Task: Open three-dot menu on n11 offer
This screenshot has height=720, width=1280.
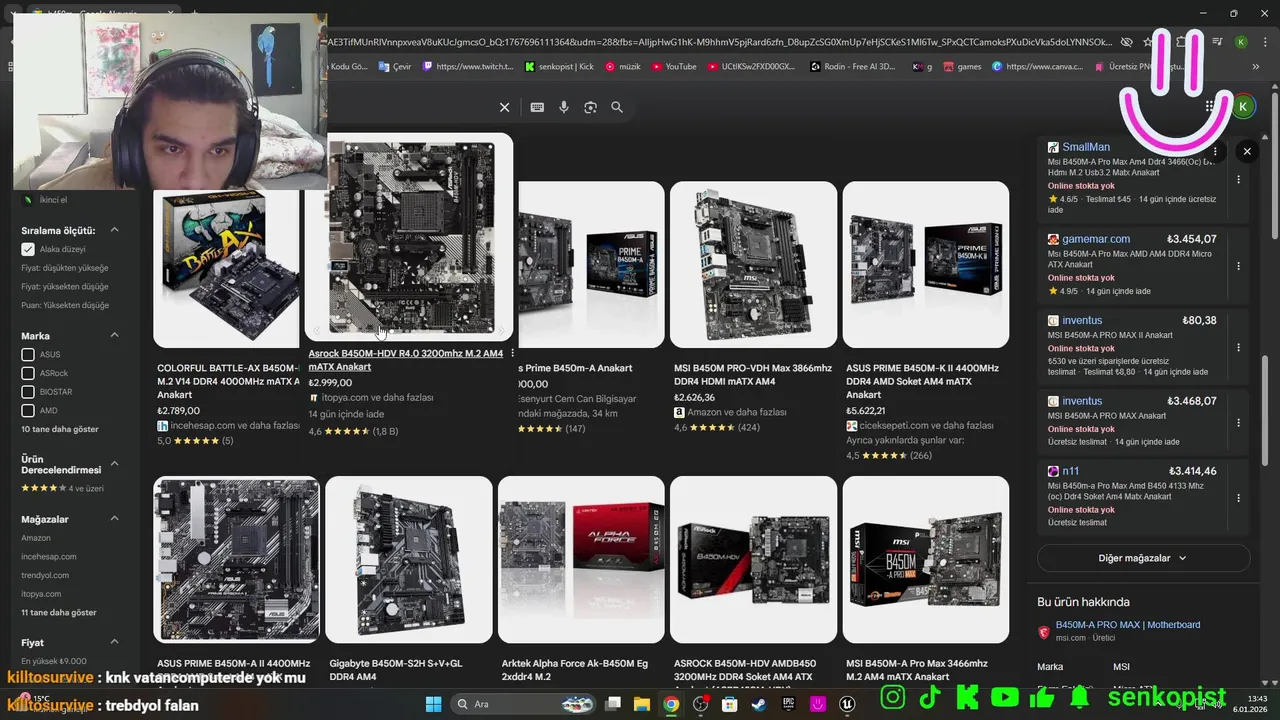Action: (1238, 498)
